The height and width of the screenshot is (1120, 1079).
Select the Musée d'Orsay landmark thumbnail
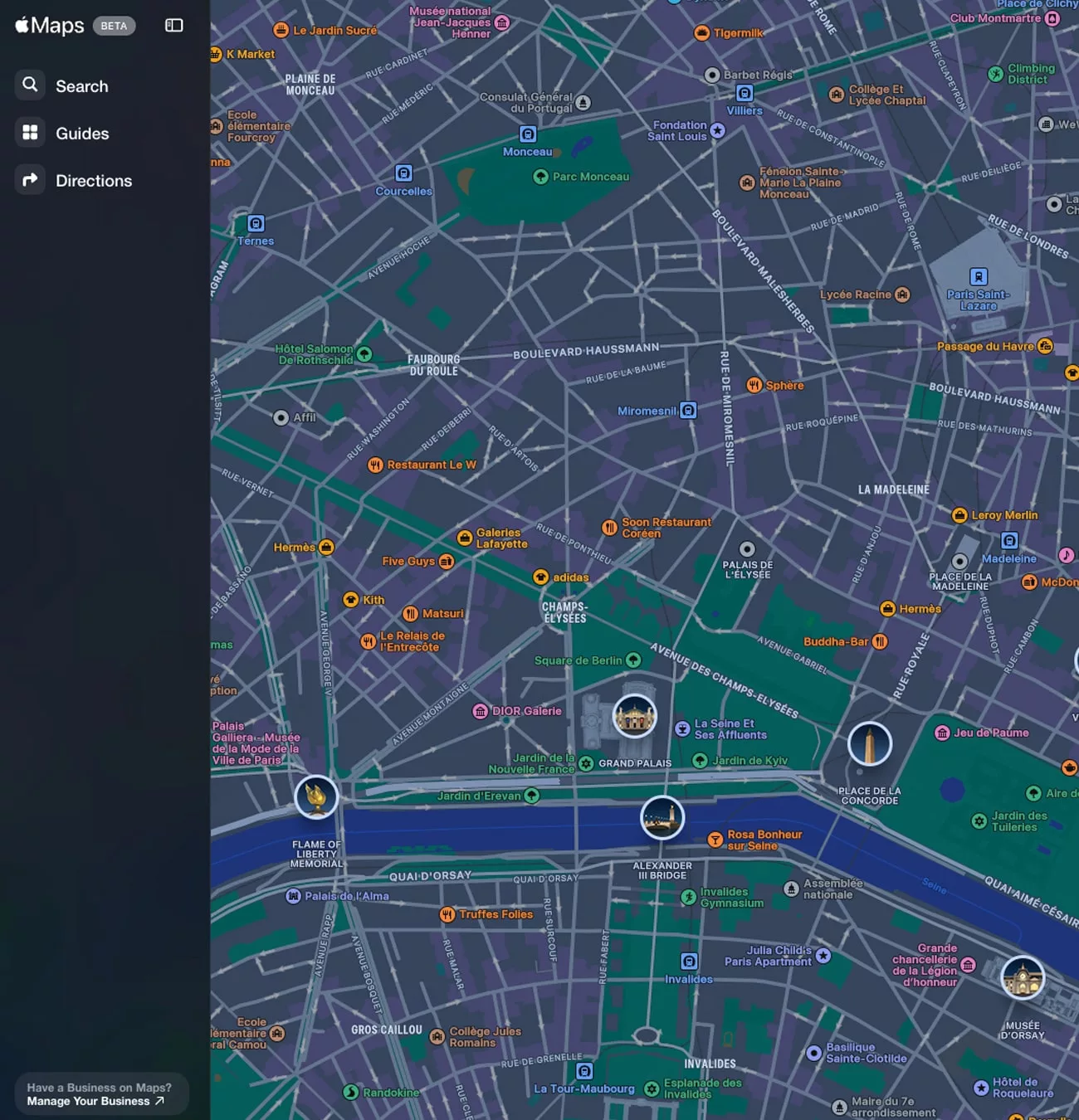[x=1023, y=977]
